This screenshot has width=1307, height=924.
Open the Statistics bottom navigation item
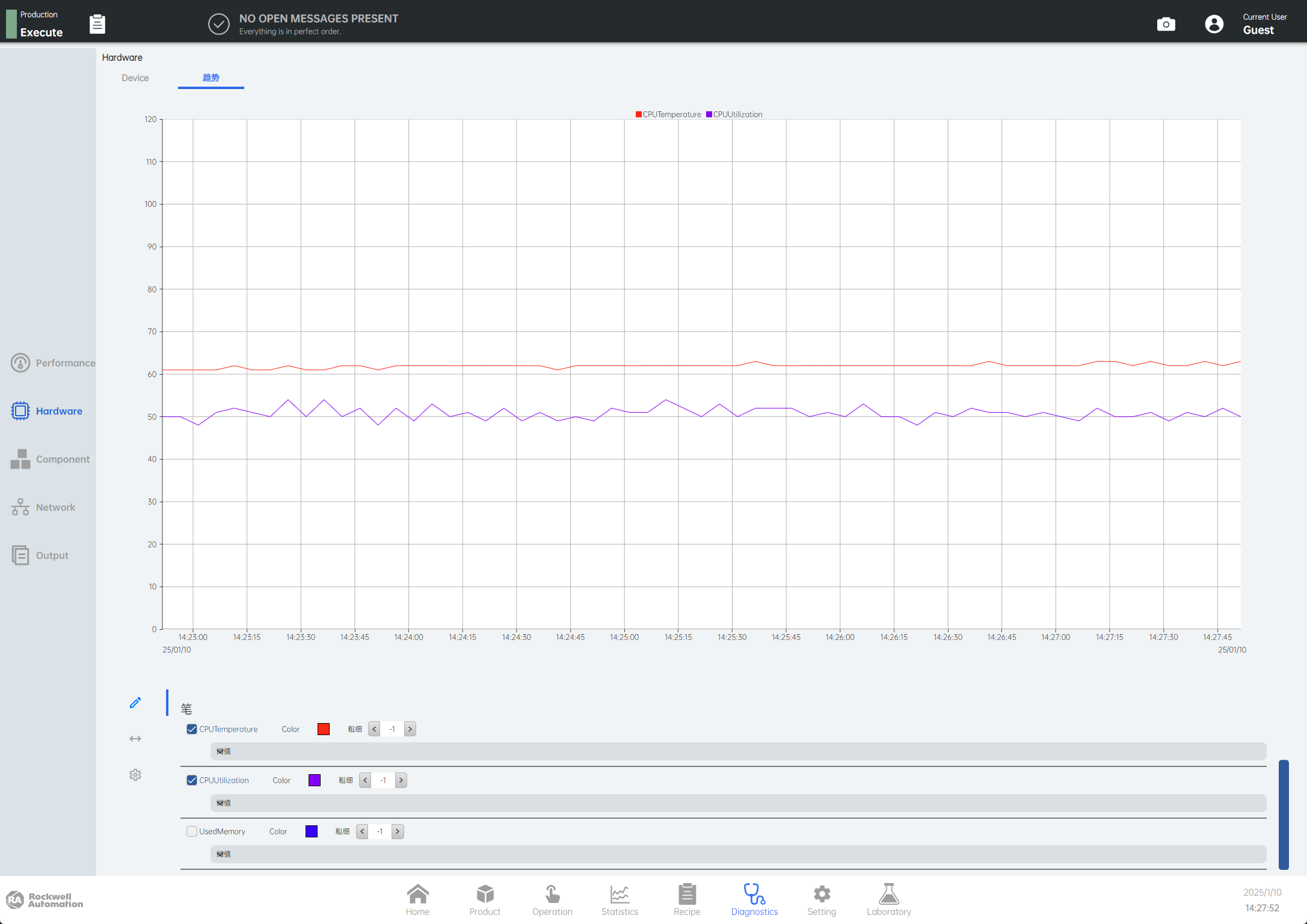pyautogui.click(x=620, y=899)
